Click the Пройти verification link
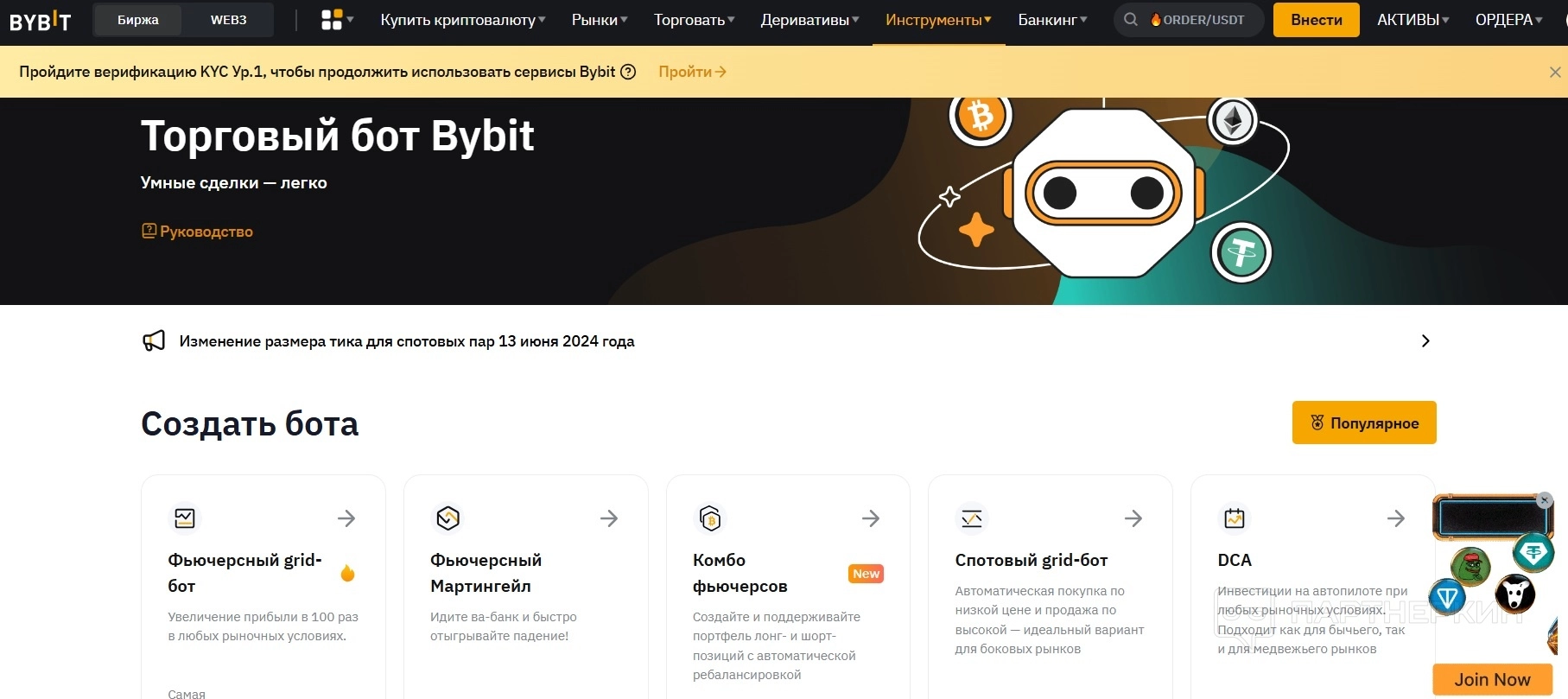The image size is (1568, 699). (692, 72)
